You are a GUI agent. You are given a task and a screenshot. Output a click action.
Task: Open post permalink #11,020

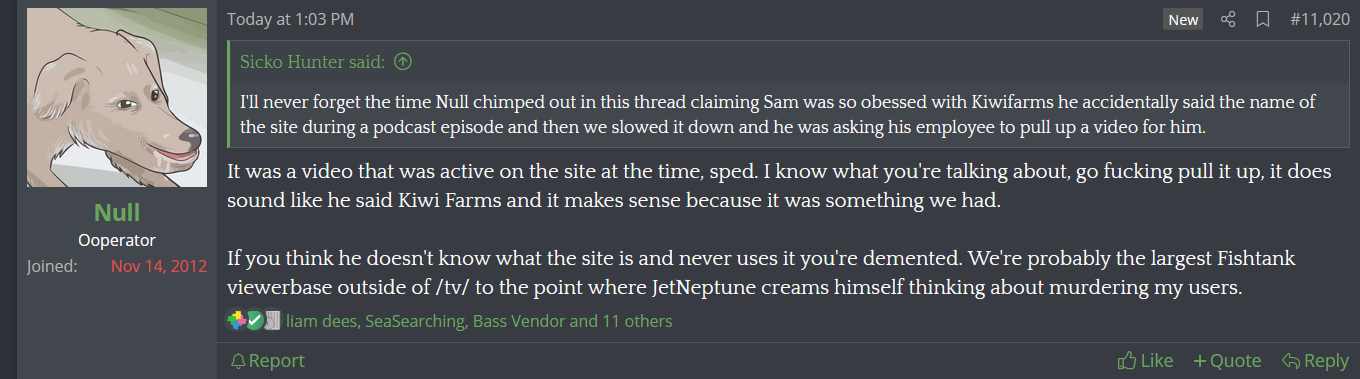1319,19
